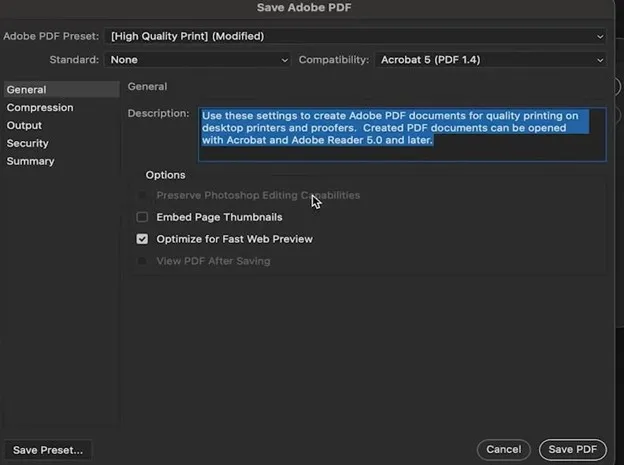
Task: Enable Embed Page Thumbnails checkbox
Action: [142, 217]
